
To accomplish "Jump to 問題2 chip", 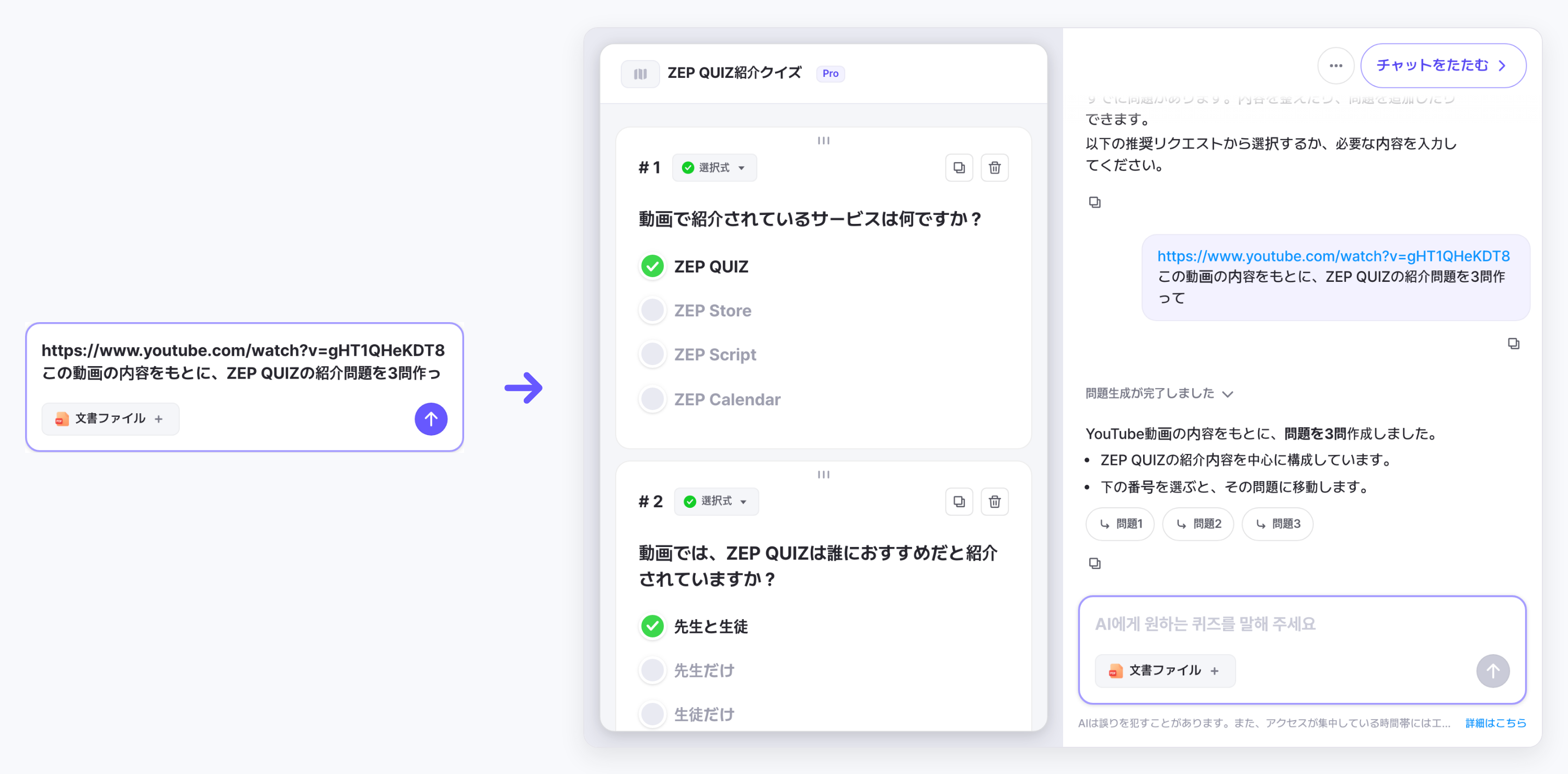I will pos(1197,523).
